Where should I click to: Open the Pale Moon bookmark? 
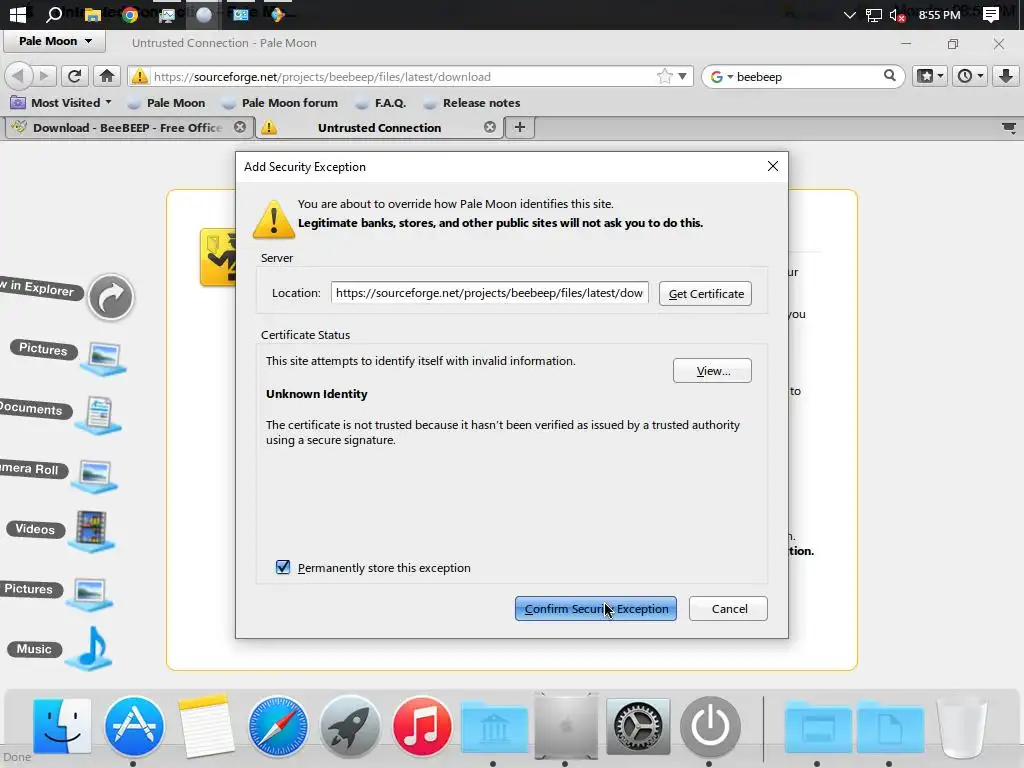(x=167, y=103)
